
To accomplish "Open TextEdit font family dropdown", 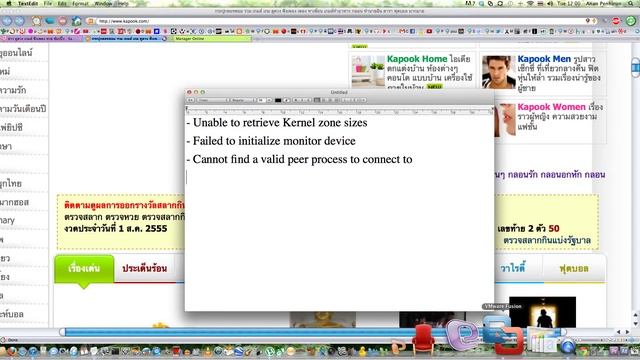I will [x=213, y=100].
